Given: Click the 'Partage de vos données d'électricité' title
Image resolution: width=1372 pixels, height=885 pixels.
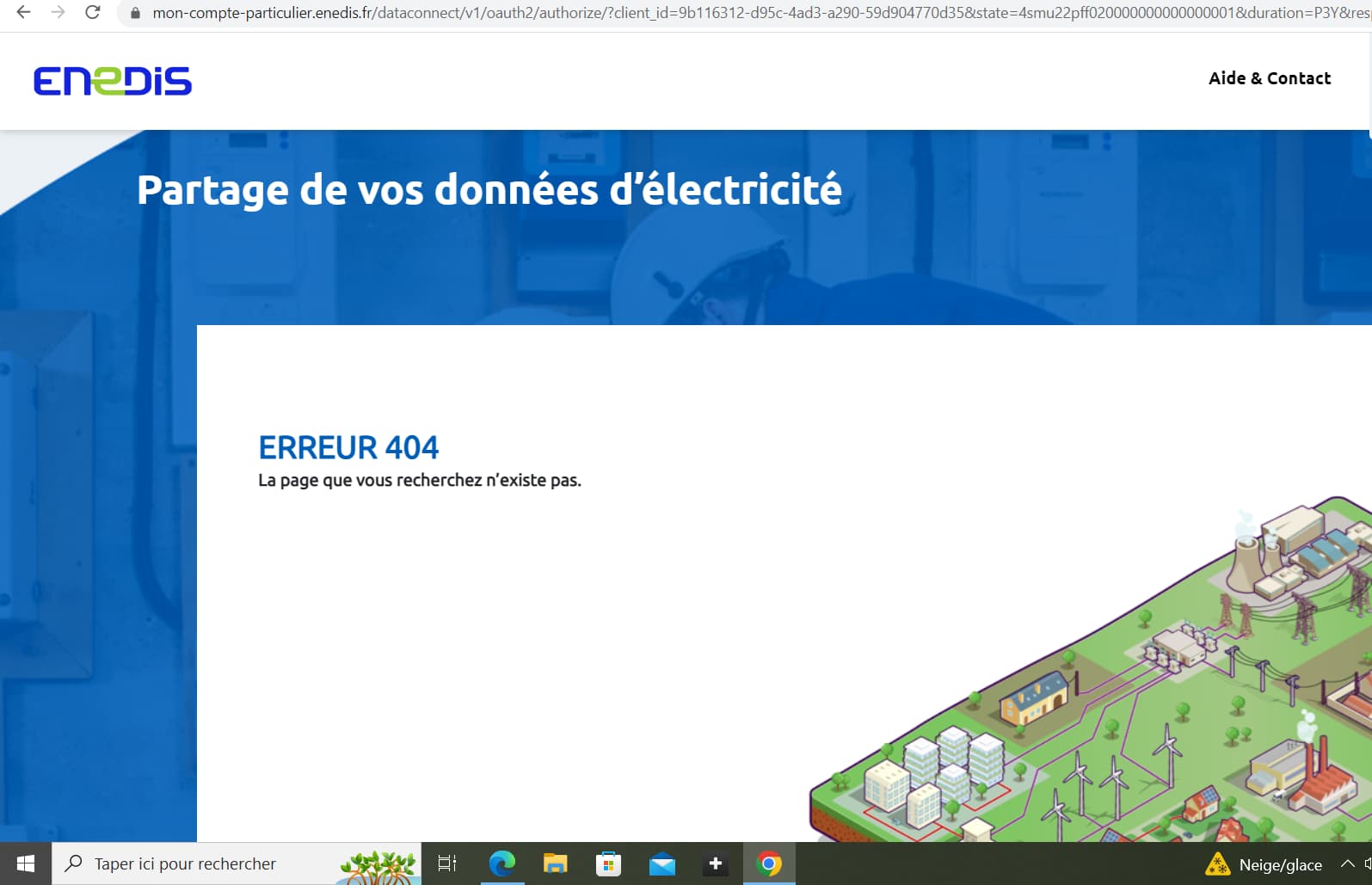Looking at the screenshot, I should coord(489,190).
